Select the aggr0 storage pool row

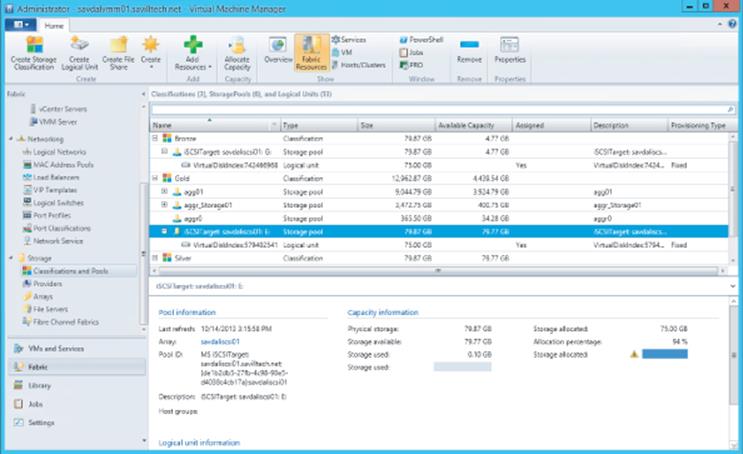439,218
